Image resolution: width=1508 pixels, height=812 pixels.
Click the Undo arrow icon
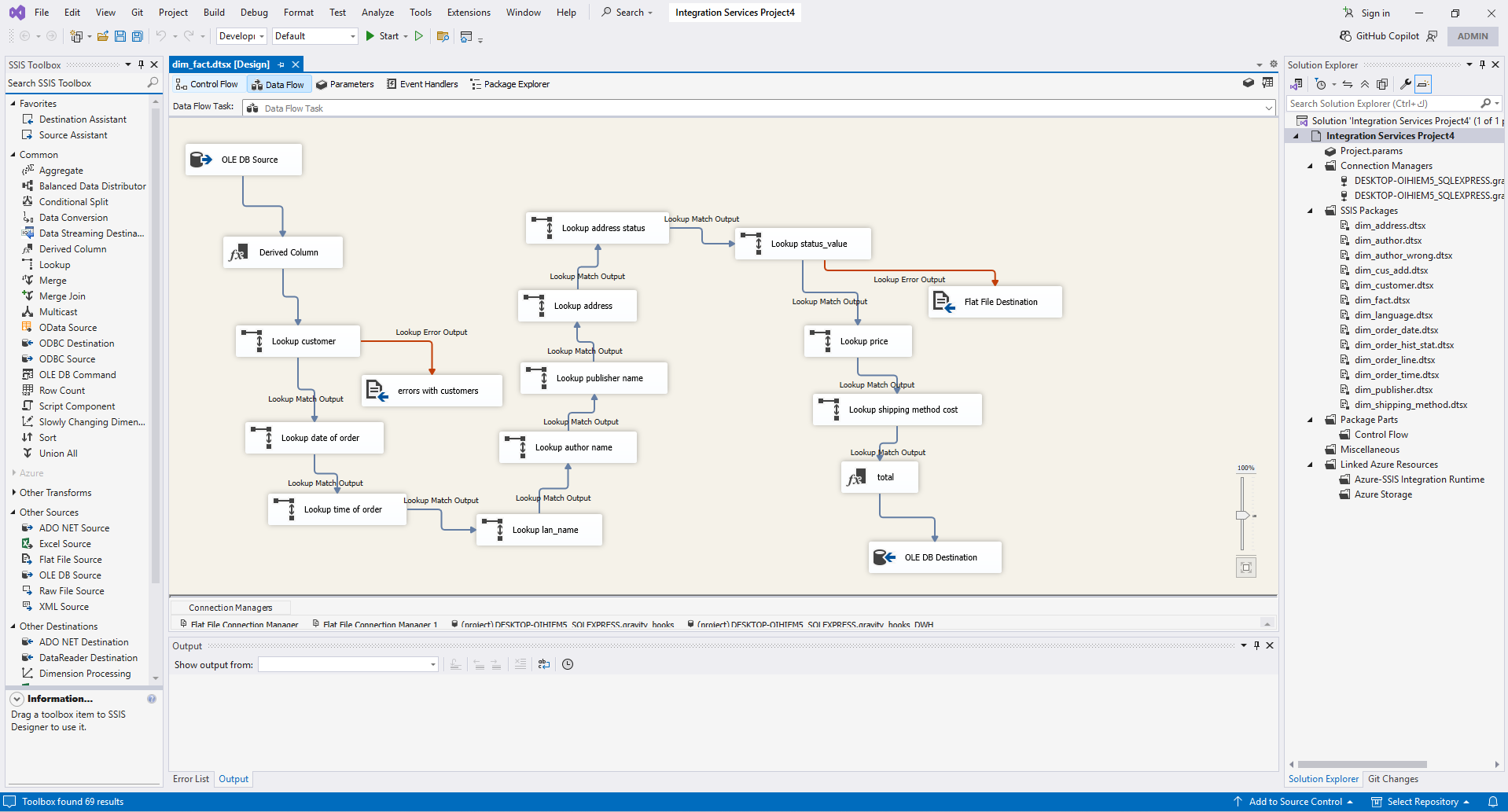coord(161,36)
